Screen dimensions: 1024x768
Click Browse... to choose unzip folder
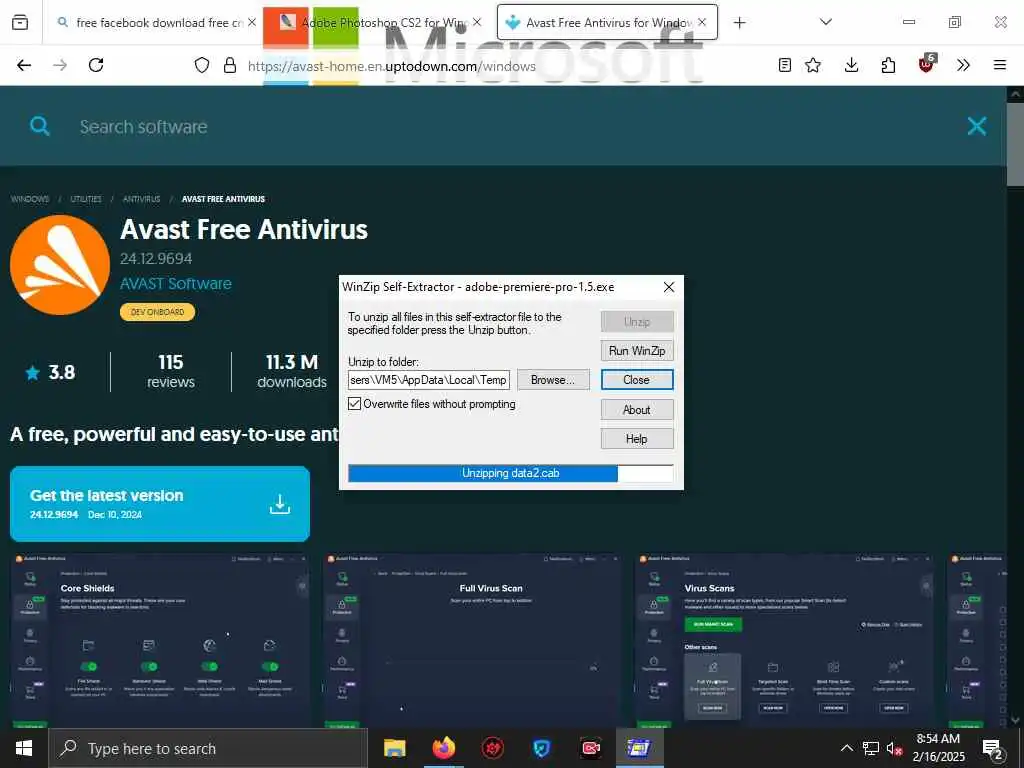coord(553,380)
